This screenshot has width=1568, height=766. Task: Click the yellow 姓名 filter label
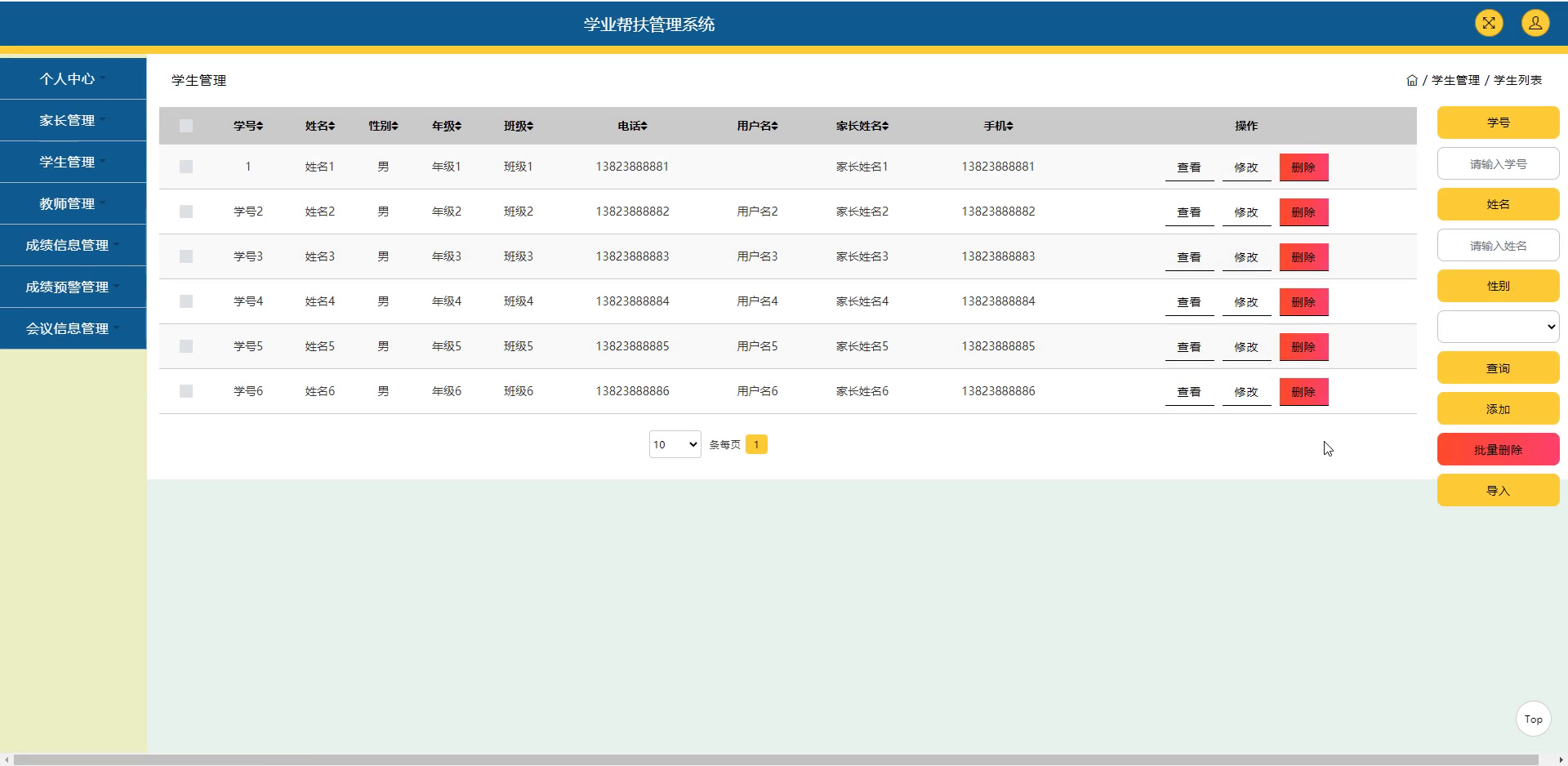pos(1498,204)
